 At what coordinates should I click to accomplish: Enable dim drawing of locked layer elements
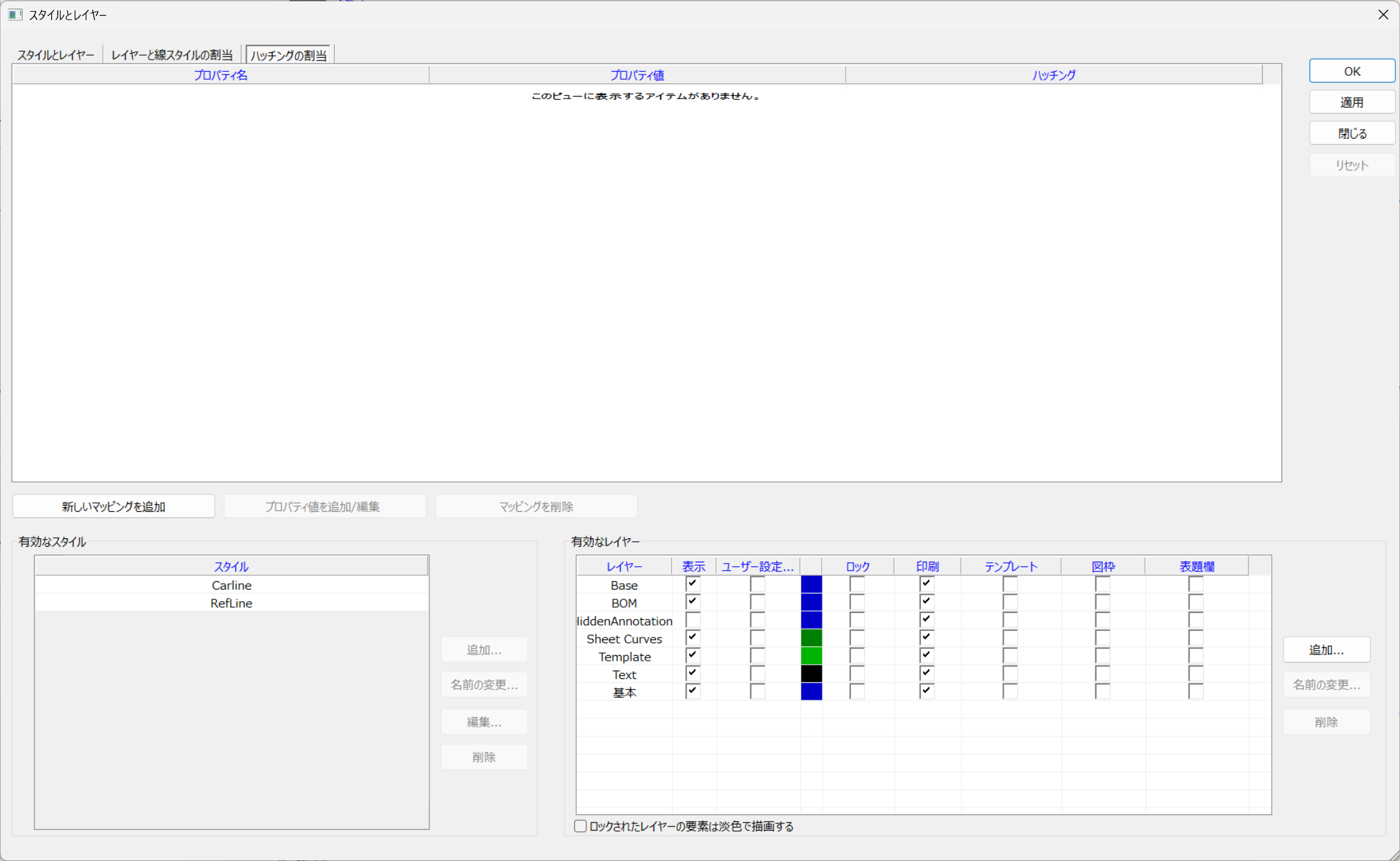pyautogui.click(x=581, y=826)
